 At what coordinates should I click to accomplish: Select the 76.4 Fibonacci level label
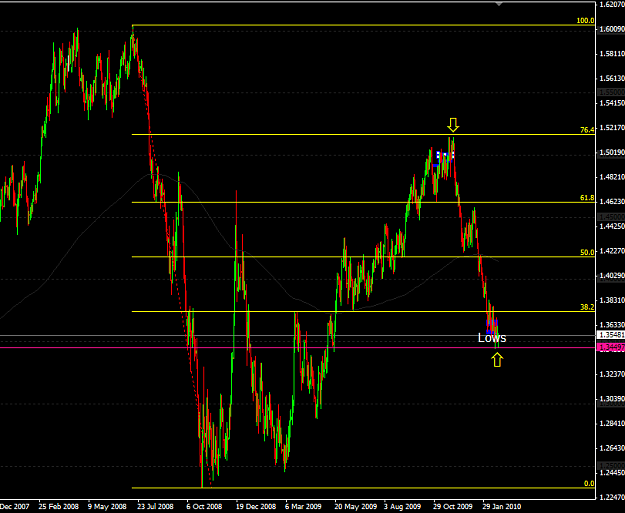[587, 130]
